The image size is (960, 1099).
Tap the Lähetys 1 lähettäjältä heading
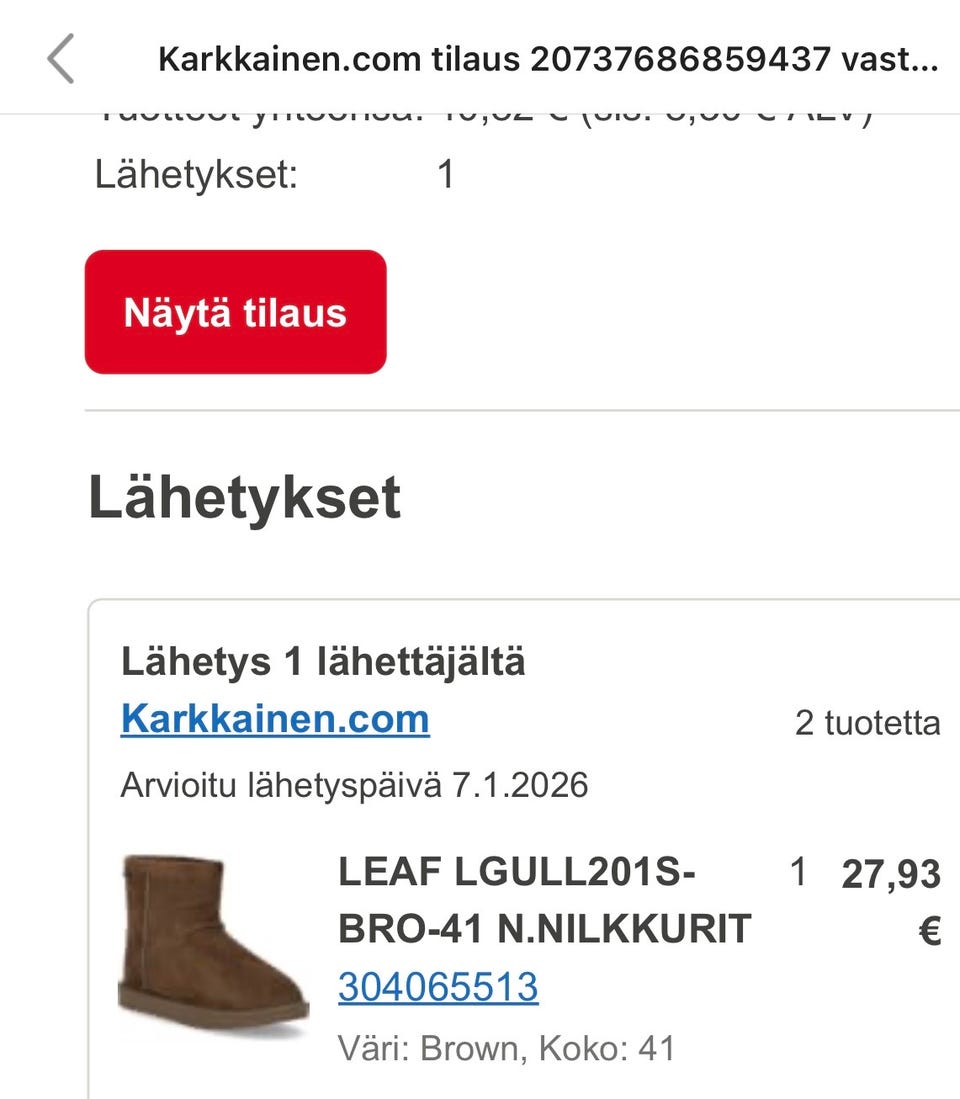[x=323, y=661]
